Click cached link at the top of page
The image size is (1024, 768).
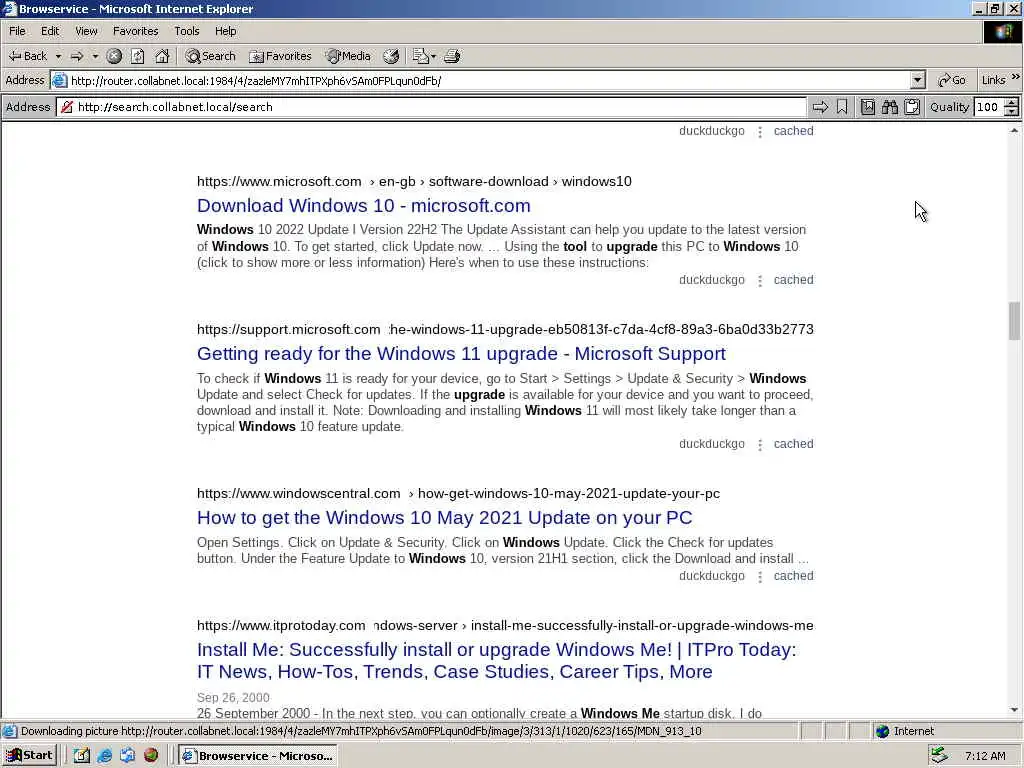pyautogui.click(x=793, y=131)
